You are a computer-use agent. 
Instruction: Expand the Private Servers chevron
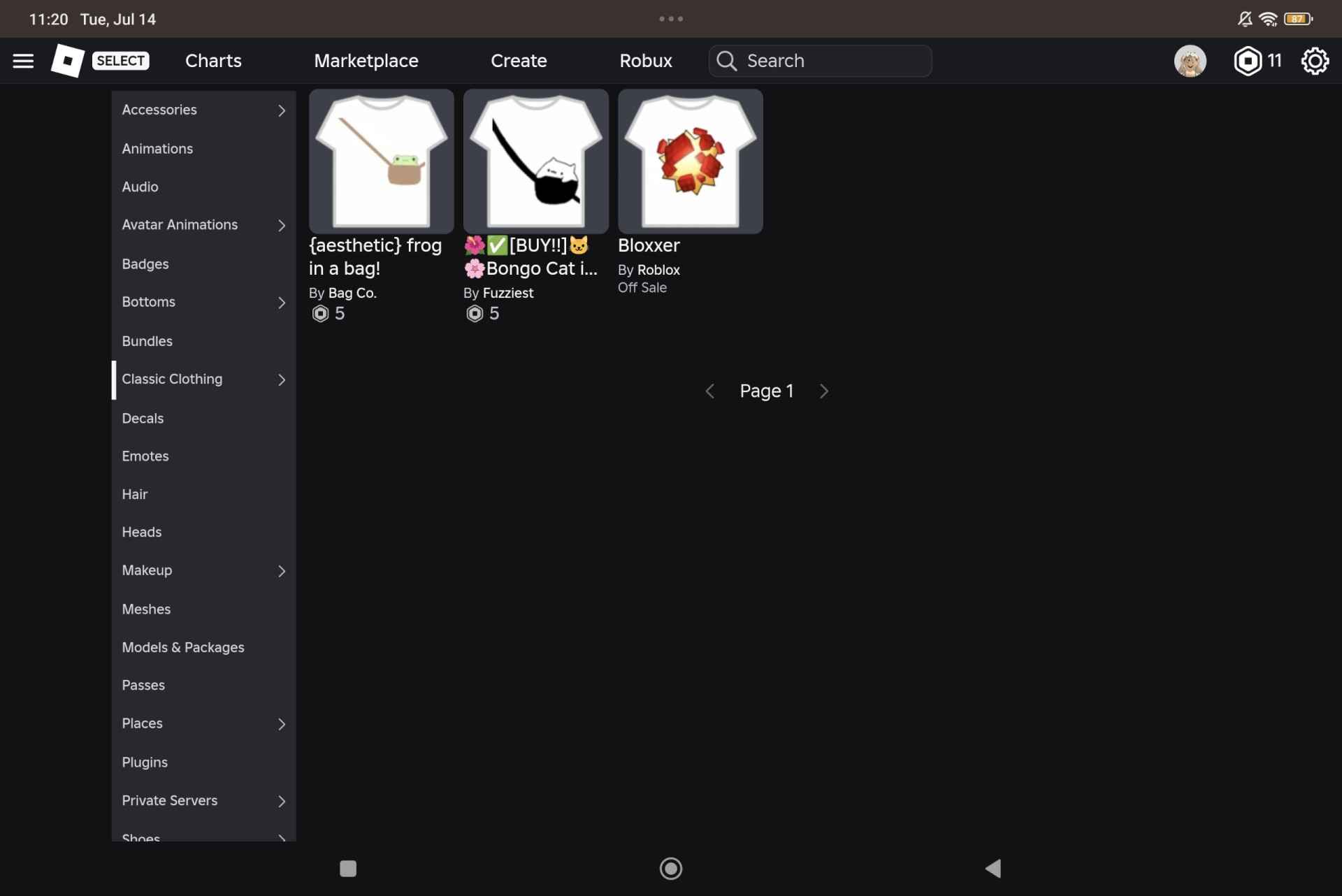point(282,801)
